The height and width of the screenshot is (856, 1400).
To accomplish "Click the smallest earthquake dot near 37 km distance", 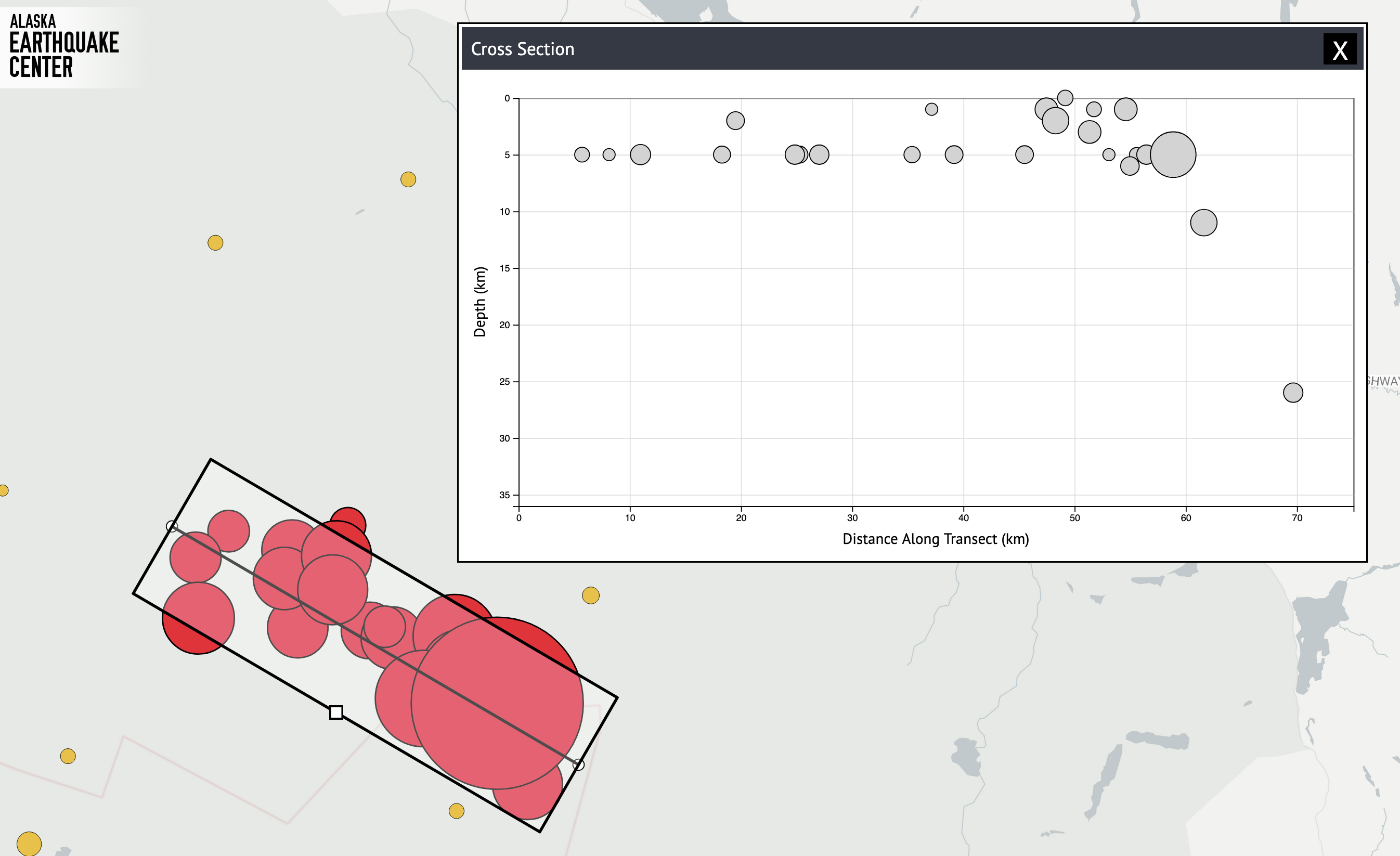I will coord(931,108).
